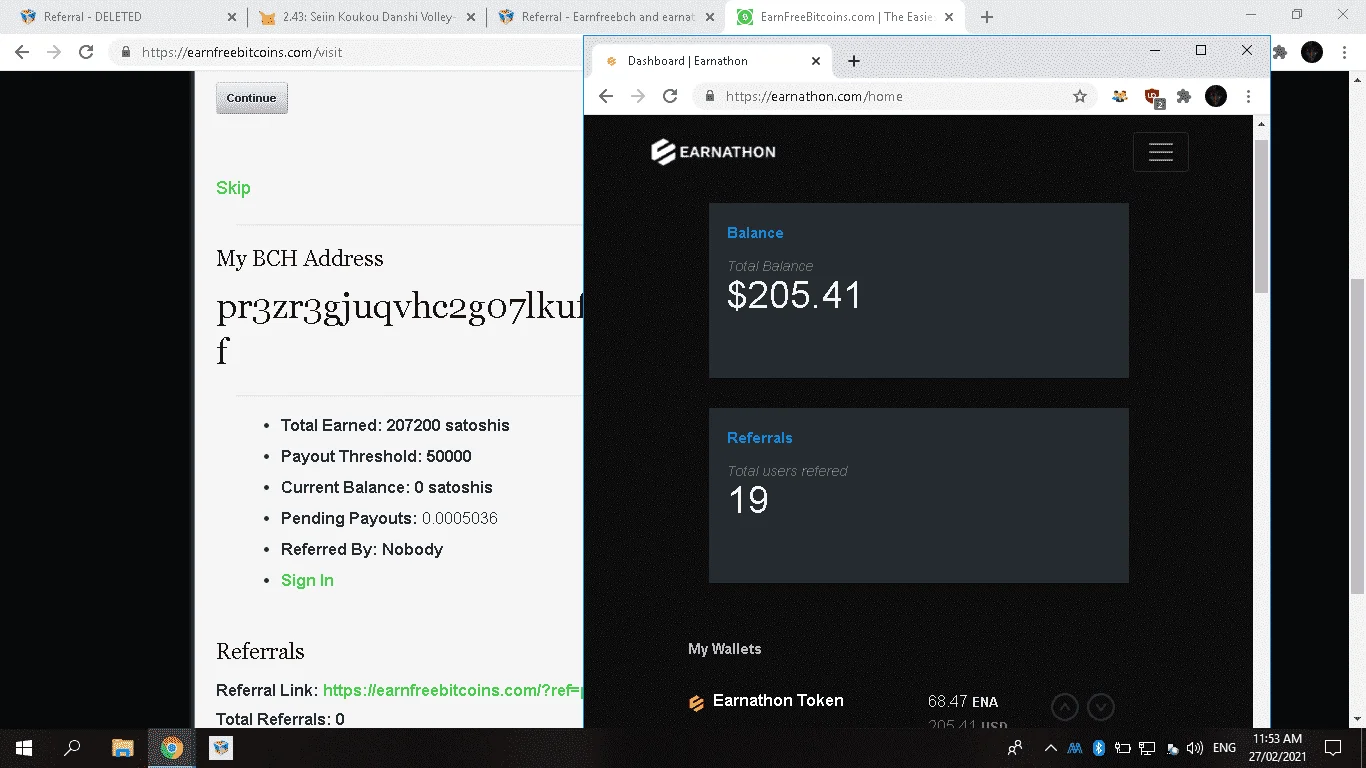
Task: Go forward in the EarnFreeBitcoins window
Action: pyautogui.click(x=54, y=52)
